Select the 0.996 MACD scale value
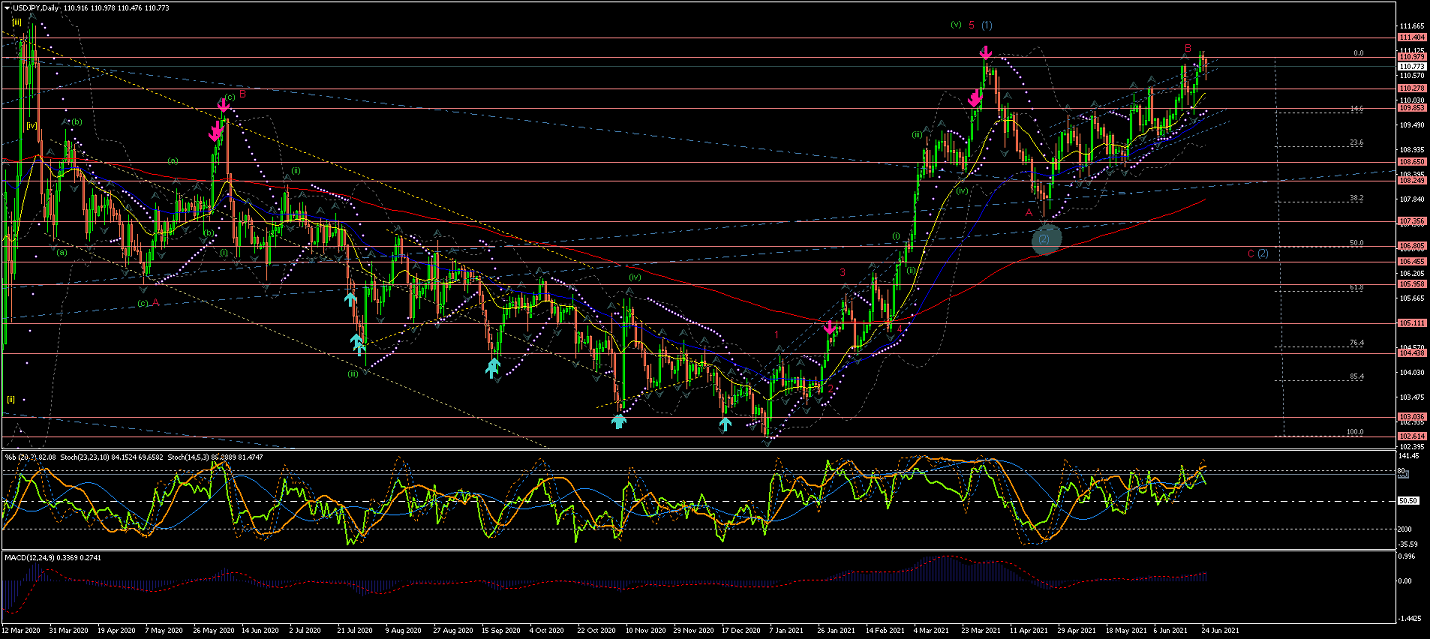 (x=1408, y=557)
